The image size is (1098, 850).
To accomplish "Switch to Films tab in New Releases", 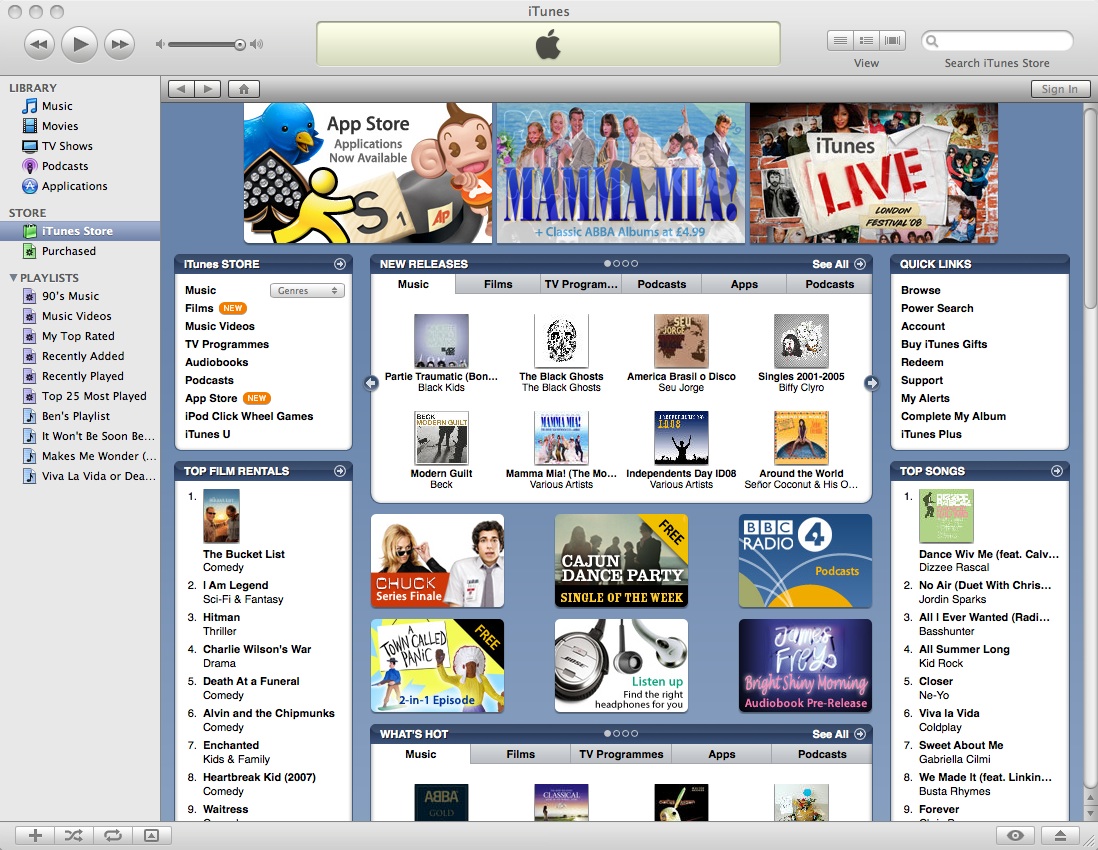I will pos(498,284).
